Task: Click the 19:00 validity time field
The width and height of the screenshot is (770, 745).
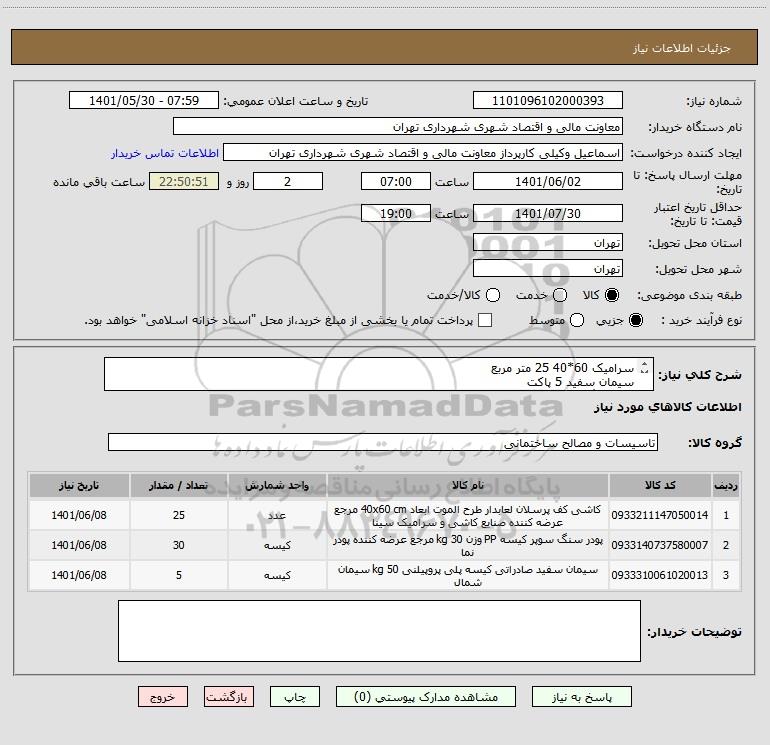Action: [x=396, y=213]
